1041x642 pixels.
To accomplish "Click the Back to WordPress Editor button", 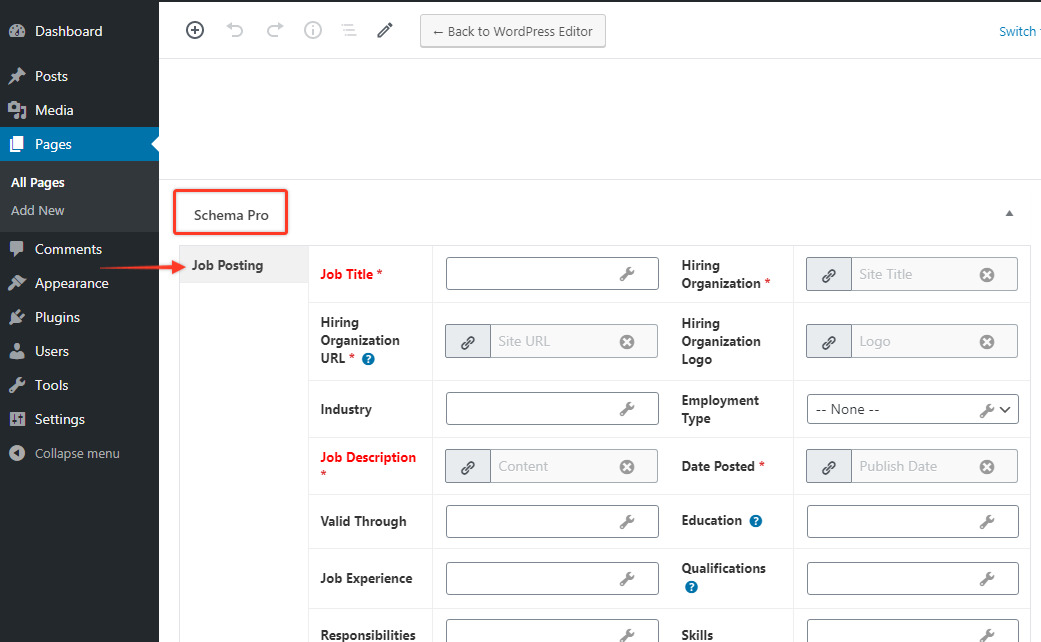I will coord(512,30).
